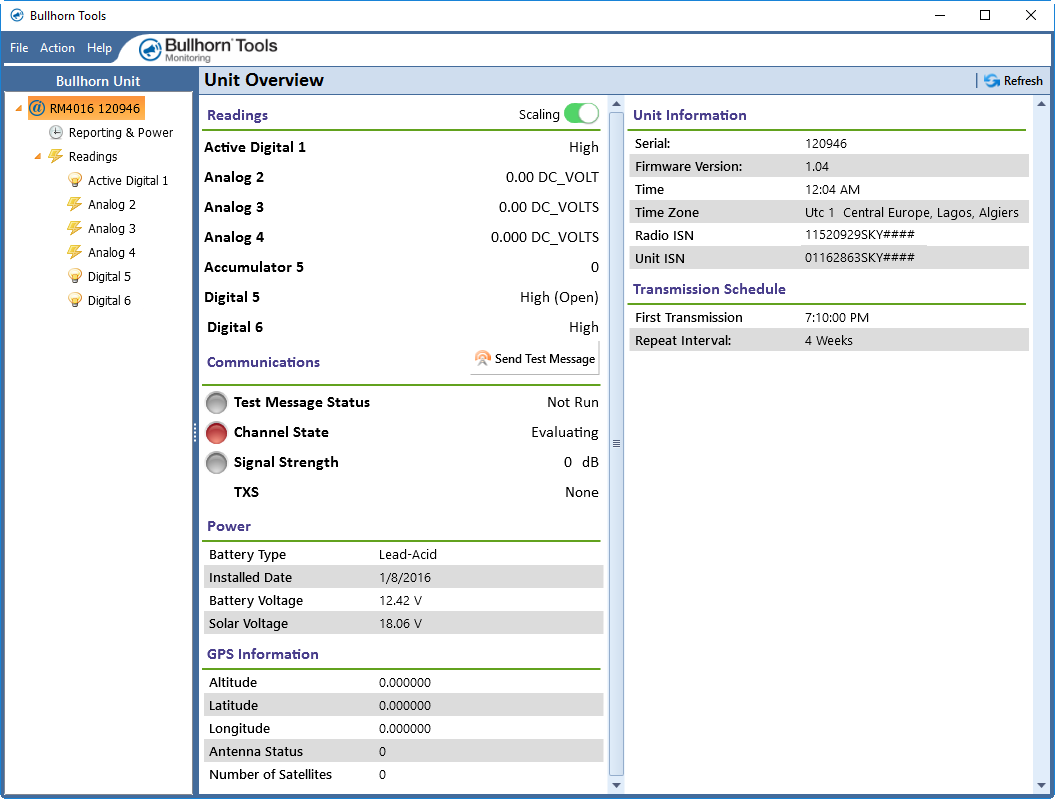The height and width of the screenshot is (799, 1055).
Task: Open the Action menu
Action: 57,48
